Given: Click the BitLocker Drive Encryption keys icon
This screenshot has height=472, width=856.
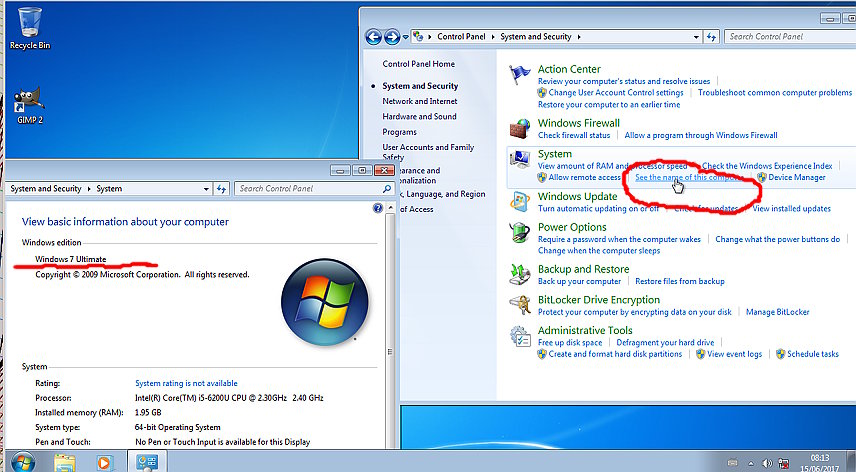Looking at the screenshot, I should click(519, 305).
